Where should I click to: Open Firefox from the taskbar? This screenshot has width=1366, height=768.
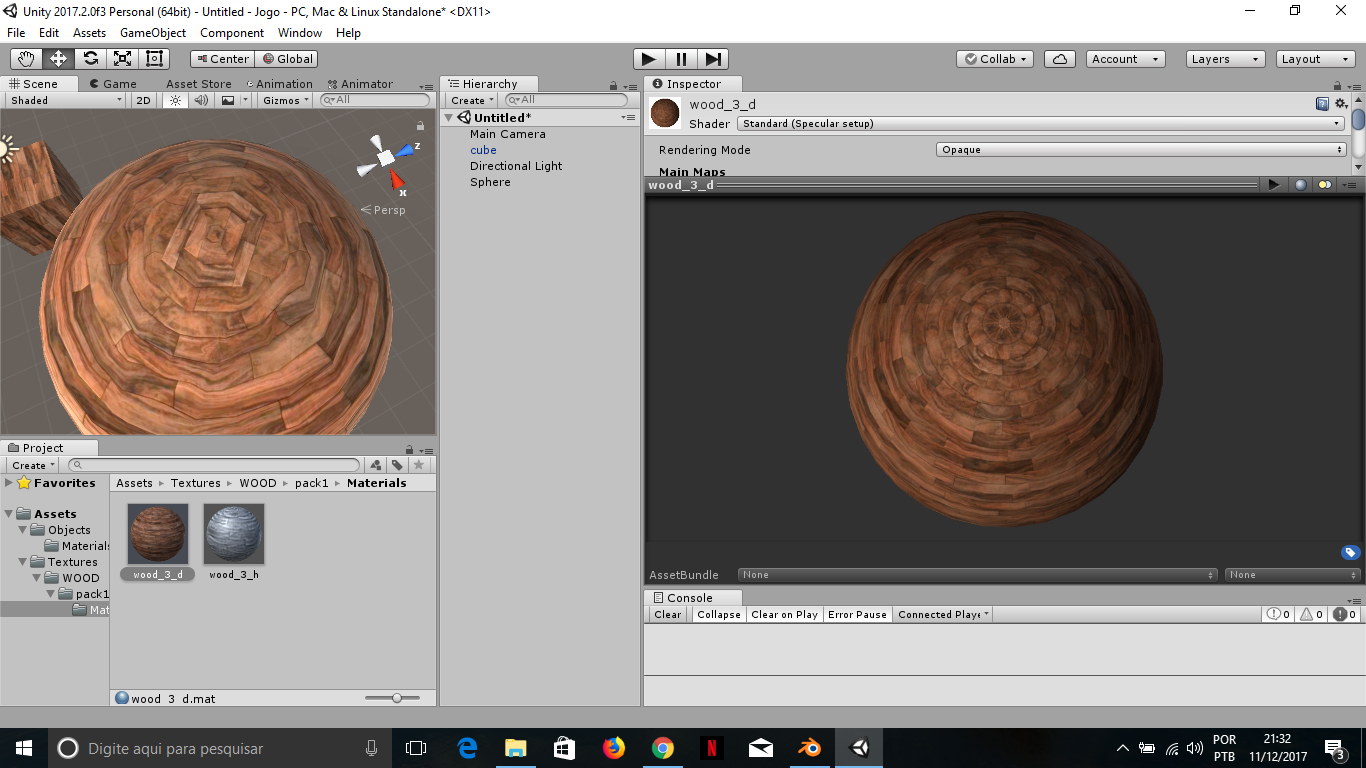[x=613, y=748]
